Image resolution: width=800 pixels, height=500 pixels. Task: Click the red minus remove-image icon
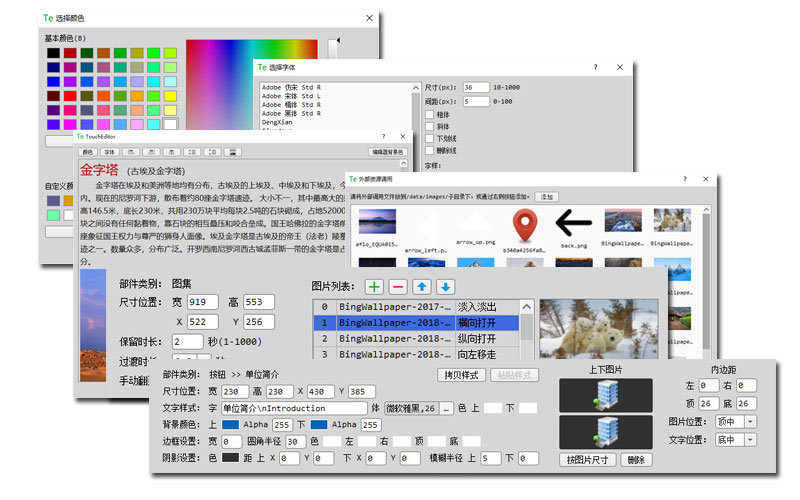pyautogui.click(x=397, y=287)
